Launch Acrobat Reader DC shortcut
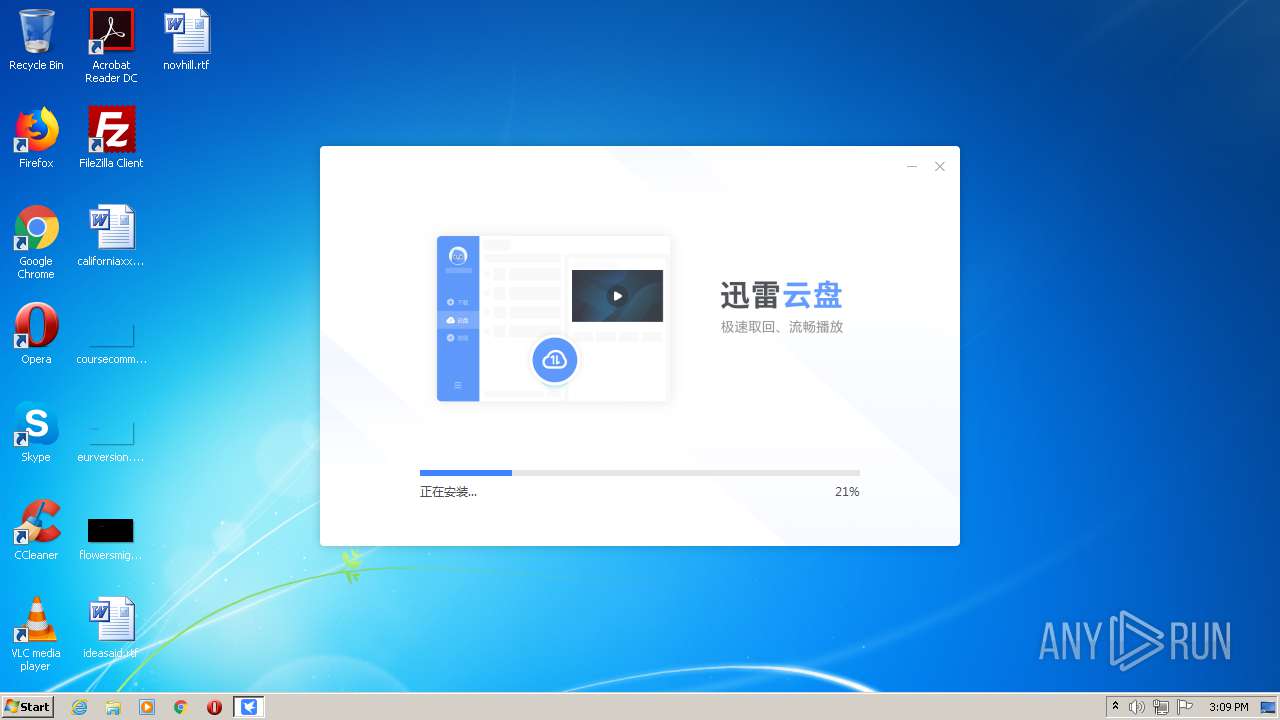 point(111,46)
